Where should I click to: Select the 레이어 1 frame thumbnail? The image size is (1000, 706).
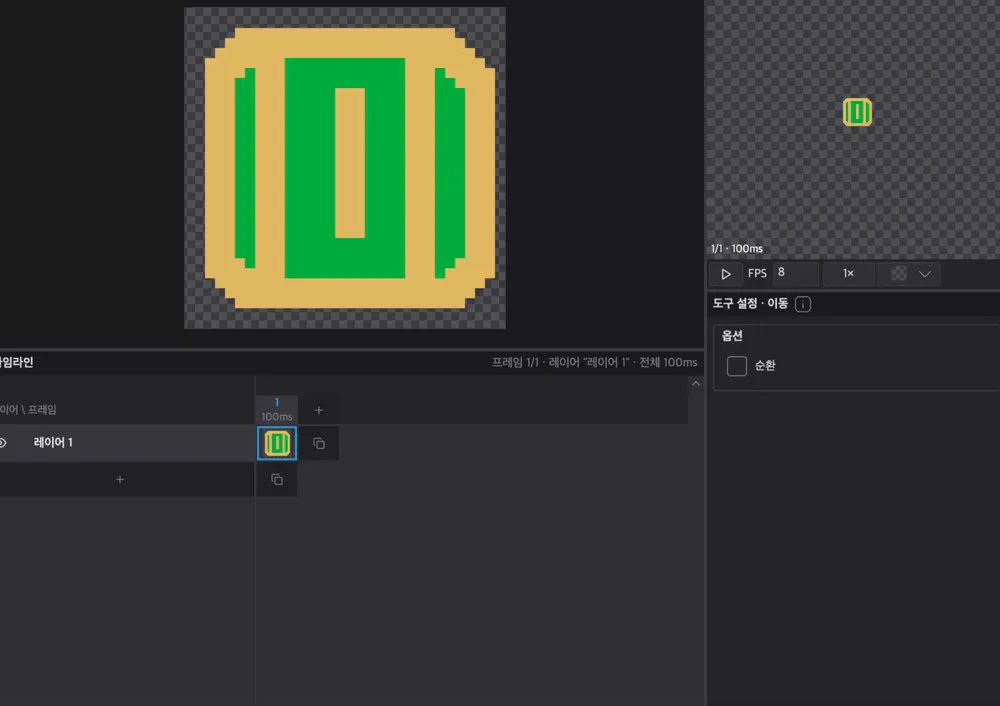[x=277, y=443]
